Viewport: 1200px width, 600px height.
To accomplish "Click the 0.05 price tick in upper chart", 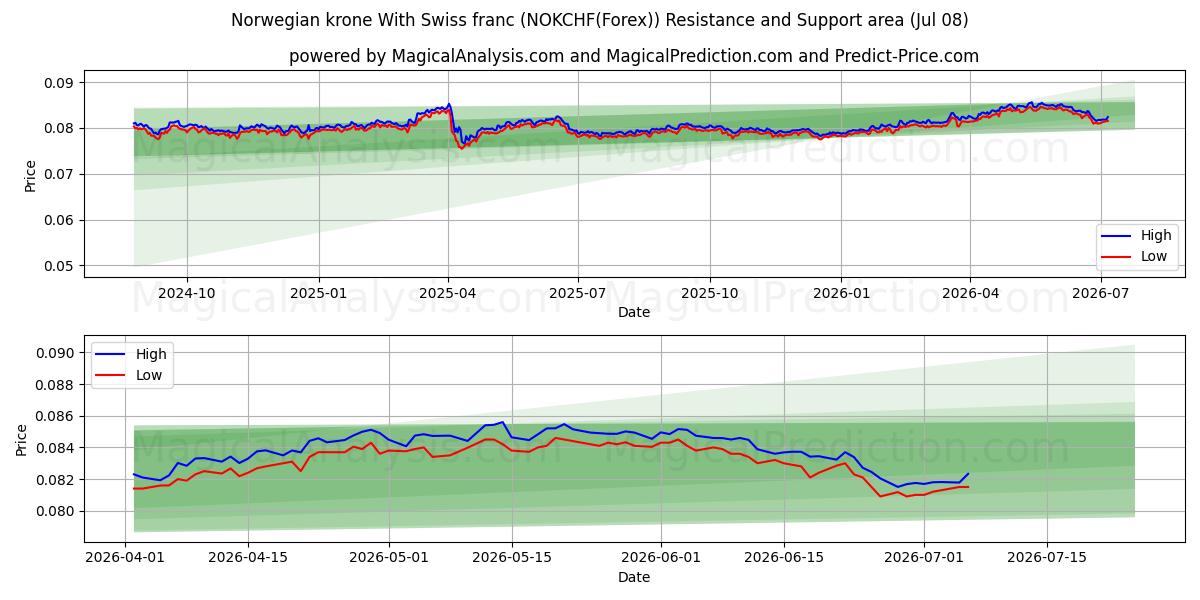I will (x=60, y=266).
